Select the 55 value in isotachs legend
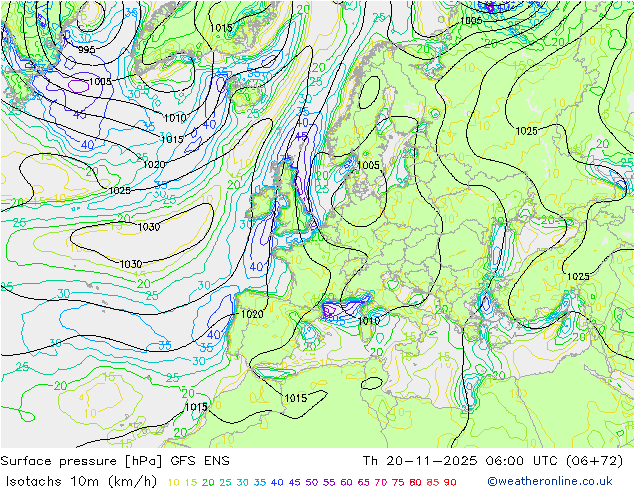634x490 pixels. 329,482
